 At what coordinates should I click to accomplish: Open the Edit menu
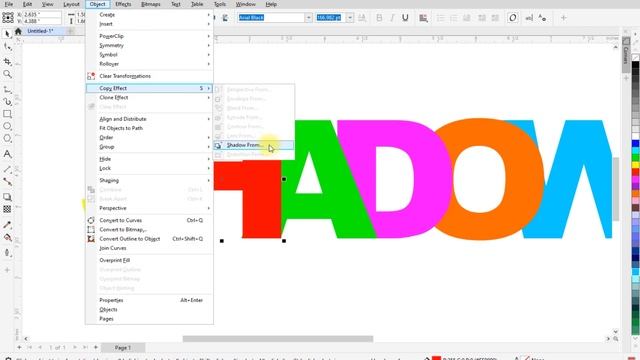(27, 4)
